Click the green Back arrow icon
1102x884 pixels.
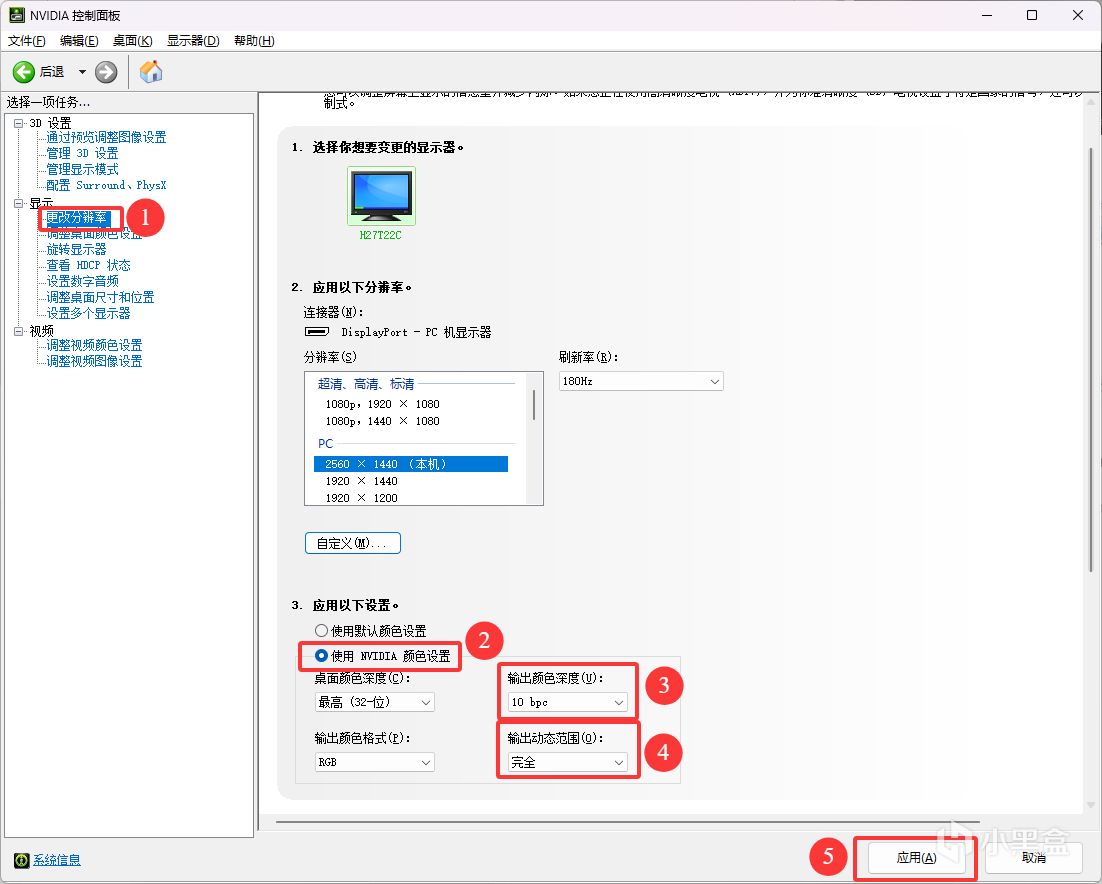(24, 72)
